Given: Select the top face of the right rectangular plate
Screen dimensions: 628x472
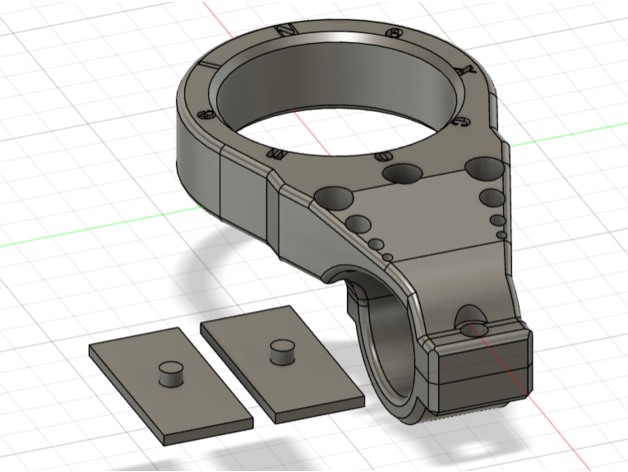Looking at the screenshot, I should click(x=300, y=375).
